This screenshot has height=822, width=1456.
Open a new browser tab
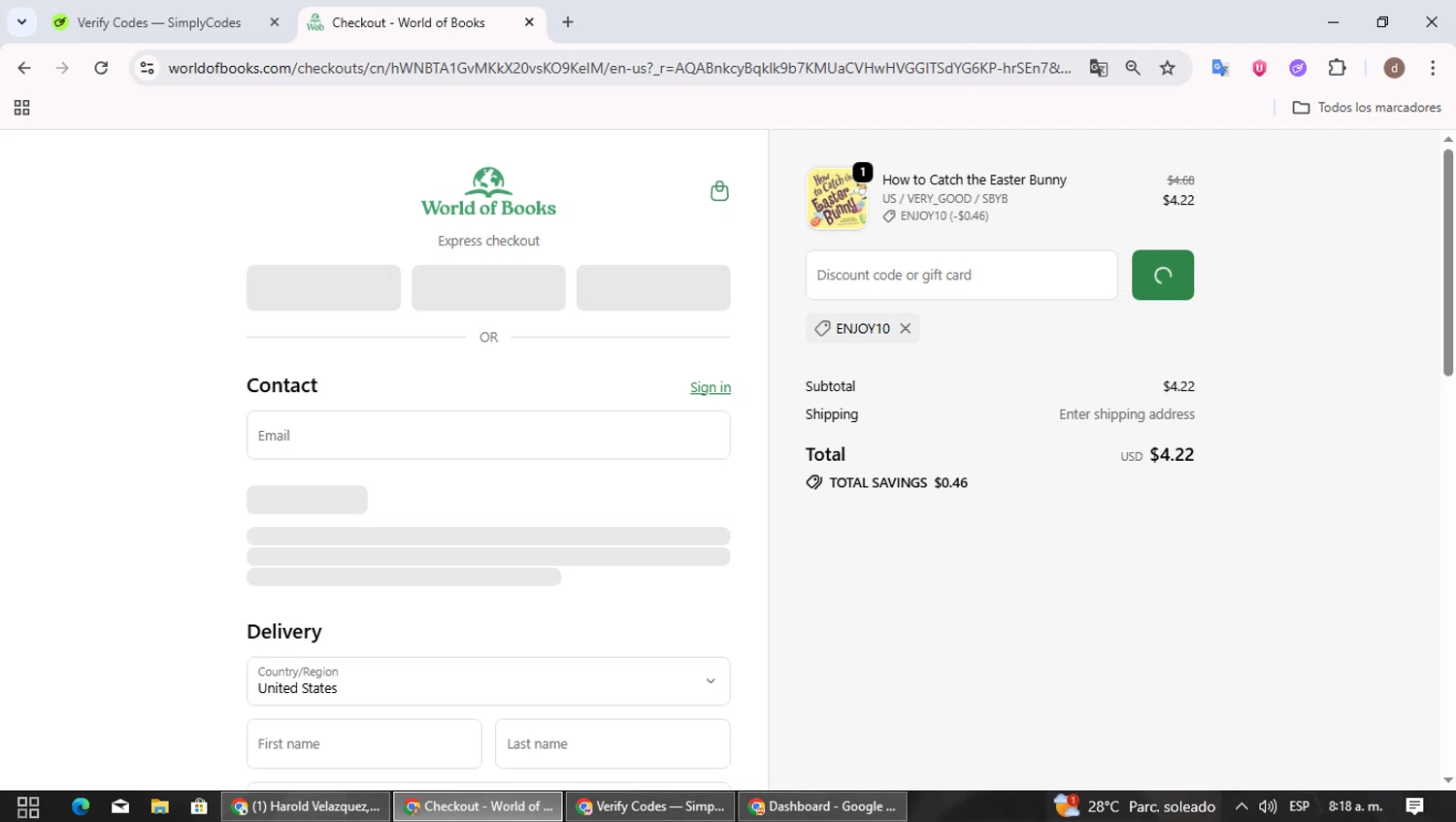(568, 22)
